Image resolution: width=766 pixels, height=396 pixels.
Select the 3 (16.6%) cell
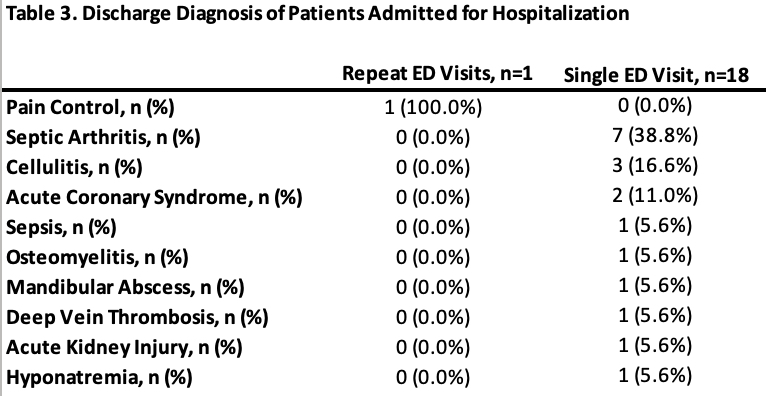click(x=655, y=166)
